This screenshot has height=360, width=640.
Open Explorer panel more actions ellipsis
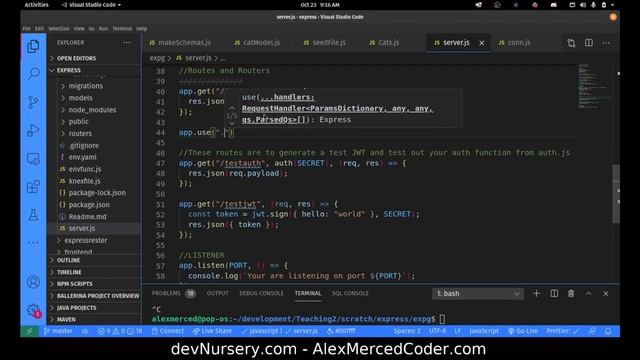coord(127,42)
